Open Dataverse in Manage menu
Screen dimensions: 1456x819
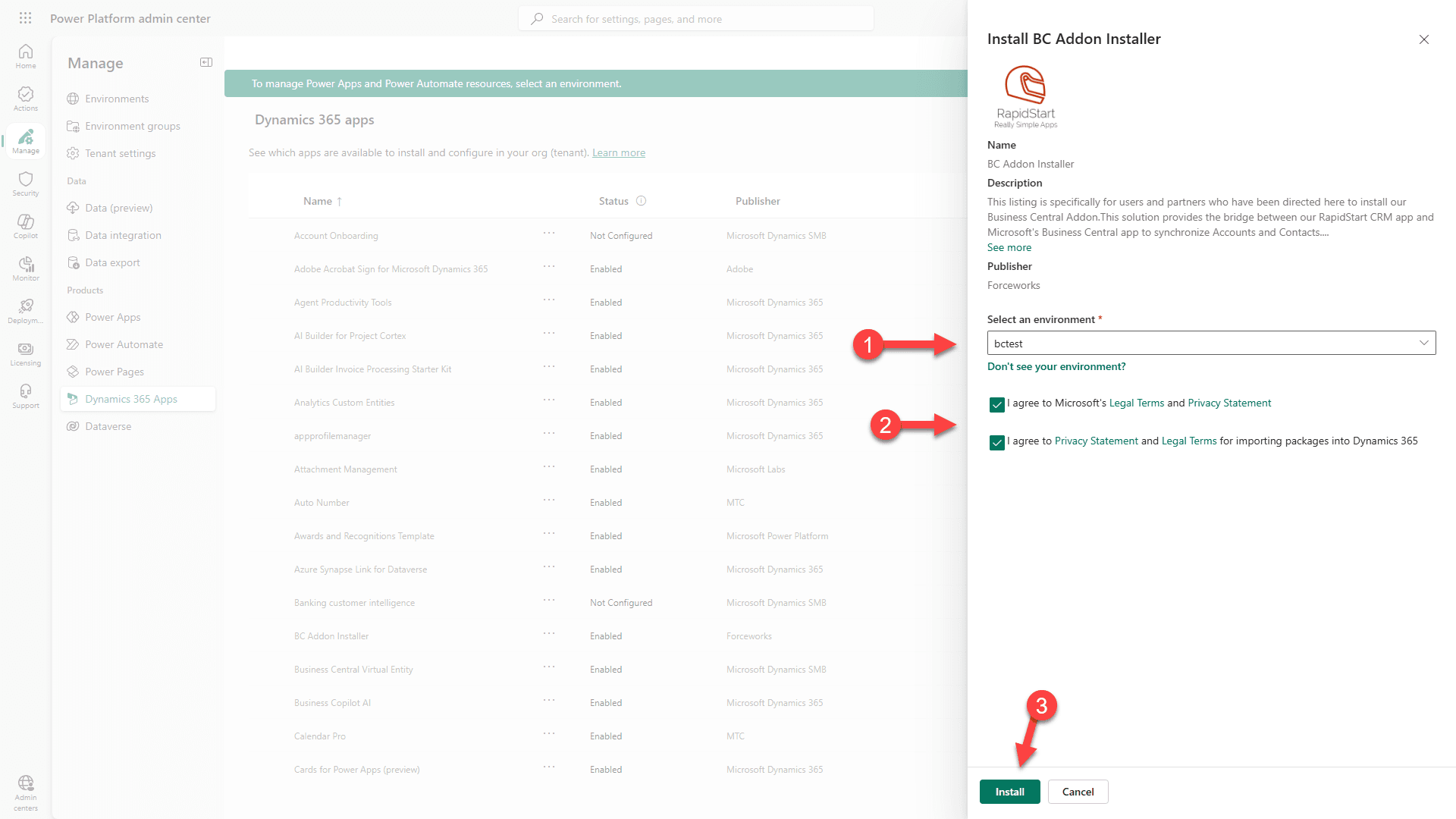(108, 426)
